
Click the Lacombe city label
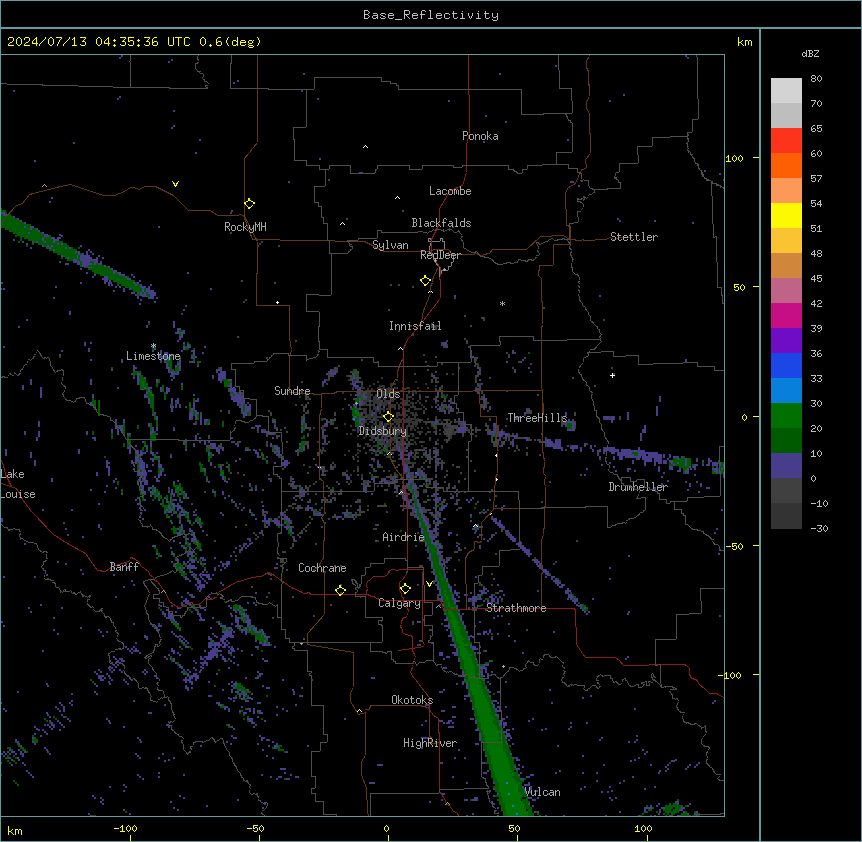coord(450,191)
